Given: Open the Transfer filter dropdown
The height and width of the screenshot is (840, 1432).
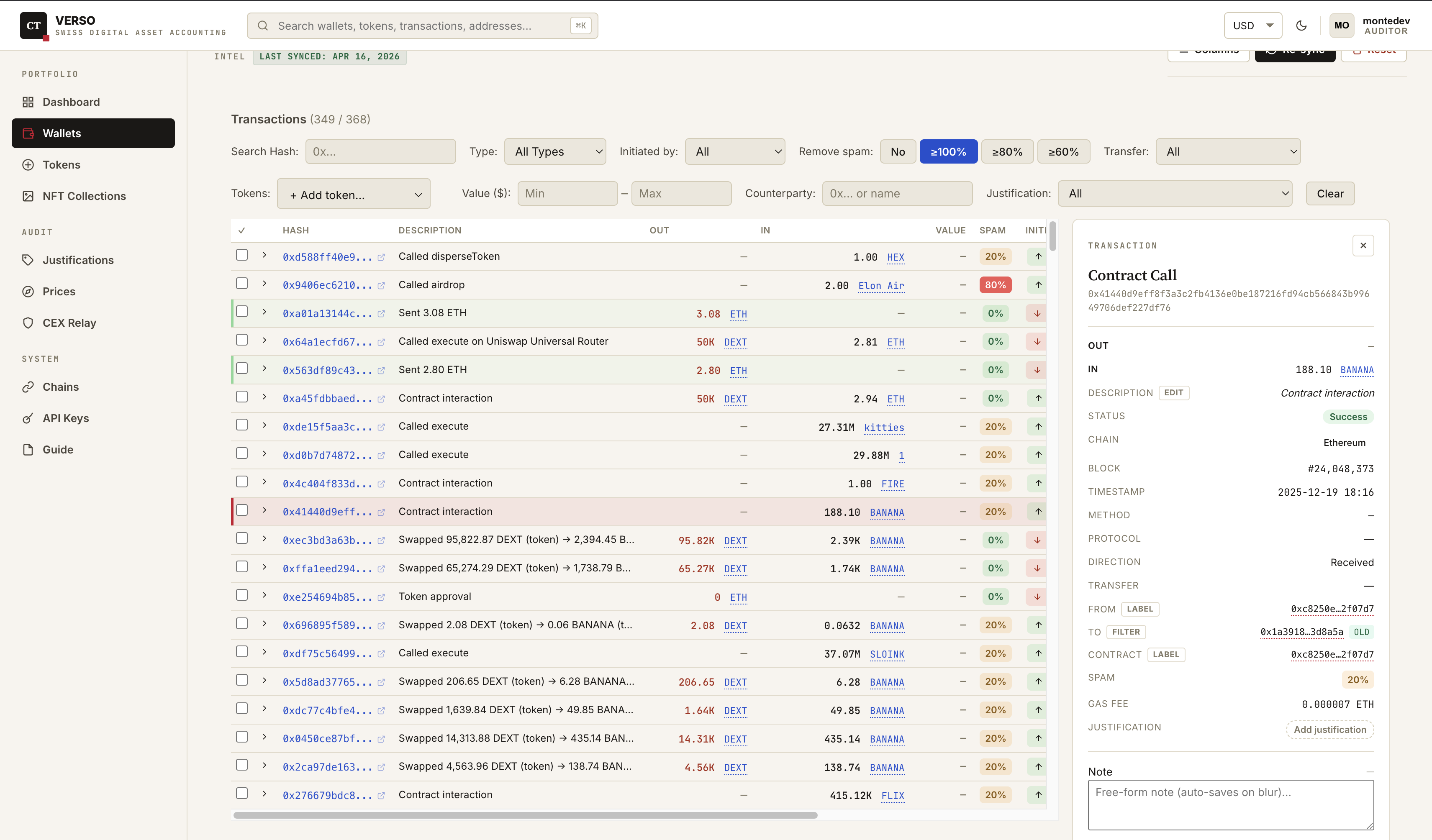Looking at the screenshot, I should [x=1227, y=151].
